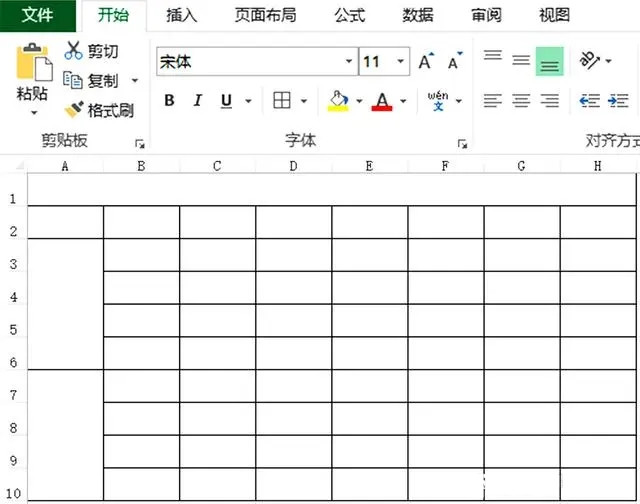The height and width of the screenshot is (504, 640).
Task: Open the paste options dropdown arrow
Action: point(34,113)
